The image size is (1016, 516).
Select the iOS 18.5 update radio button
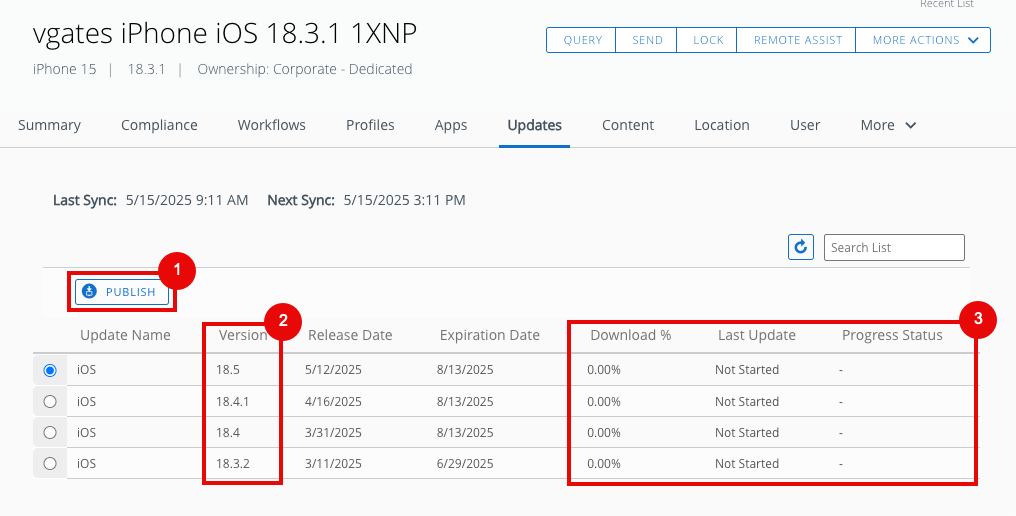pos(50,370)
